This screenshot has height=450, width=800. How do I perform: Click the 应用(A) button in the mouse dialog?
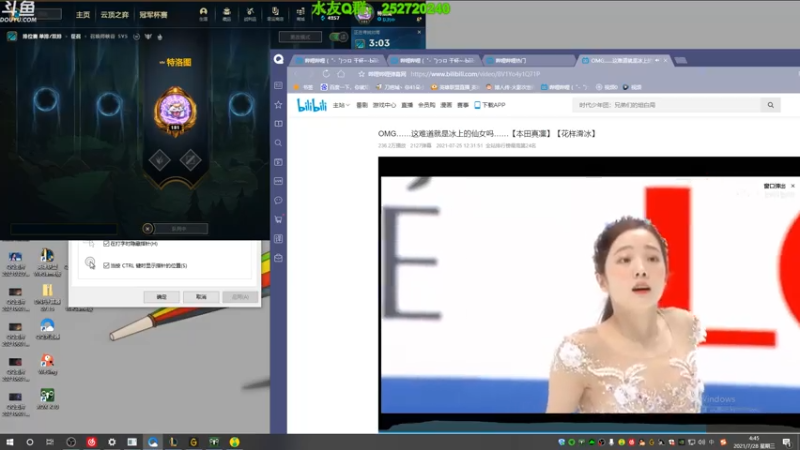[240, 297]
